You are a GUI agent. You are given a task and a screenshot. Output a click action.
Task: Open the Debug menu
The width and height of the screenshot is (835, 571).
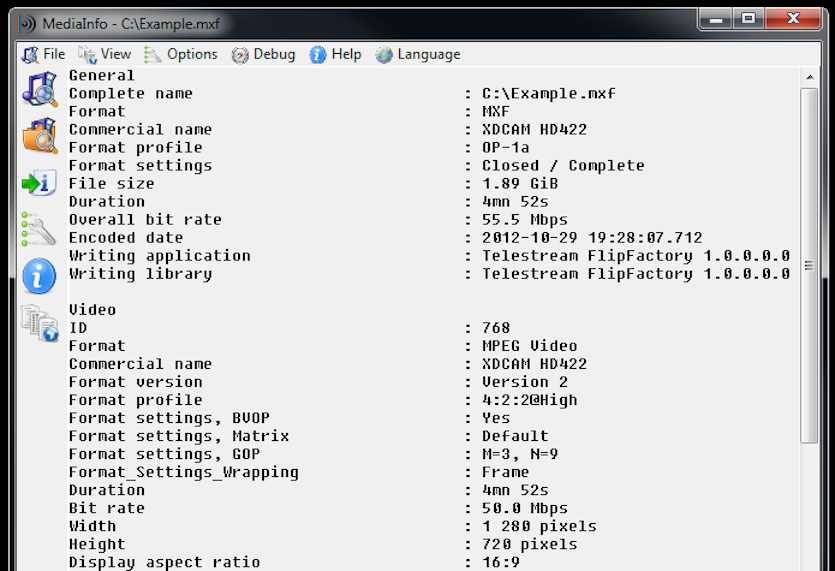point(263,54)
